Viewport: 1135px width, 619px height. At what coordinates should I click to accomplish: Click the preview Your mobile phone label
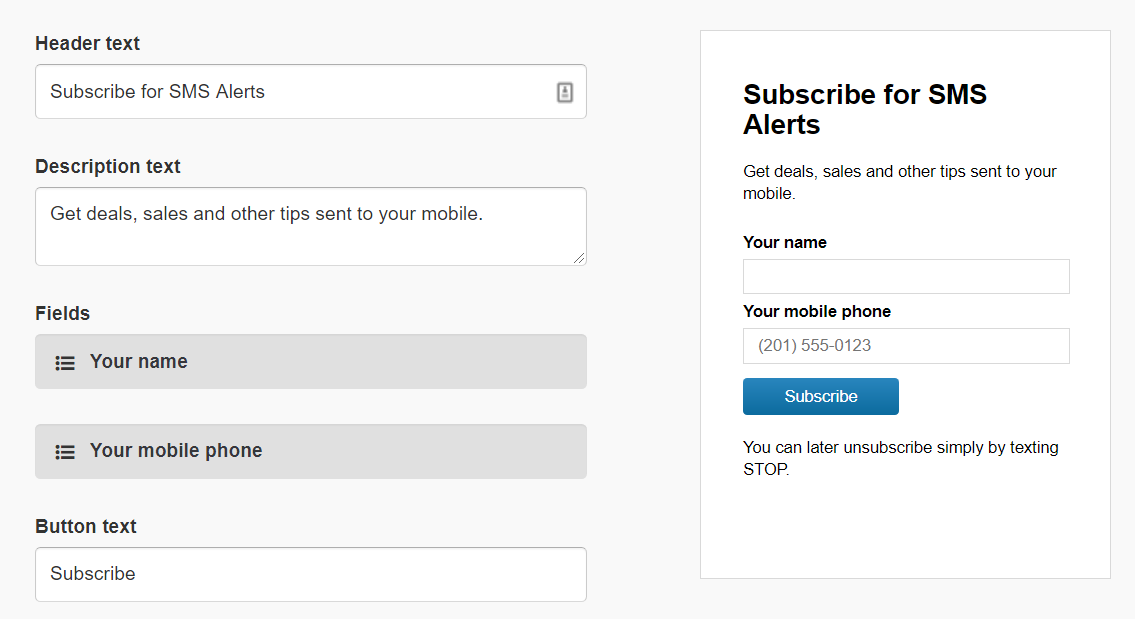(x=817, y=311)
